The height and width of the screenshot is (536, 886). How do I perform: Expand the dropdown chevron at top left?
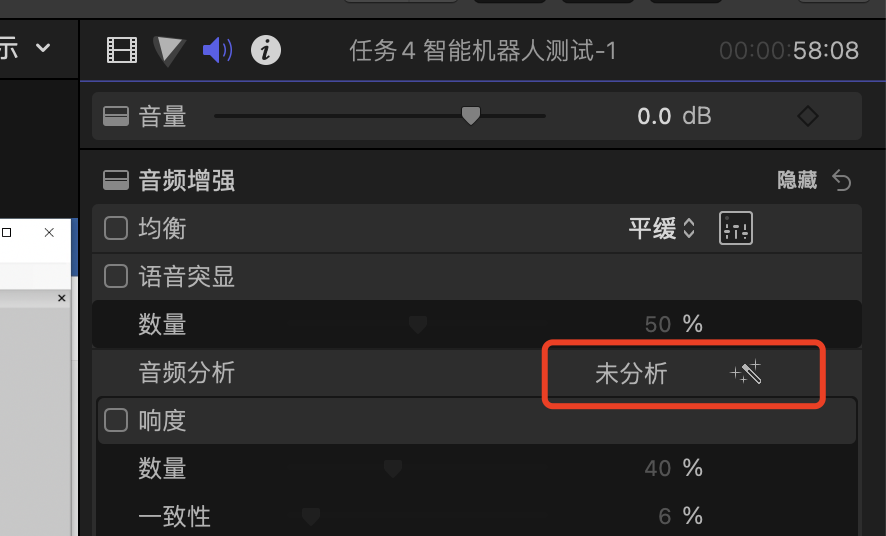coord(43,47)
